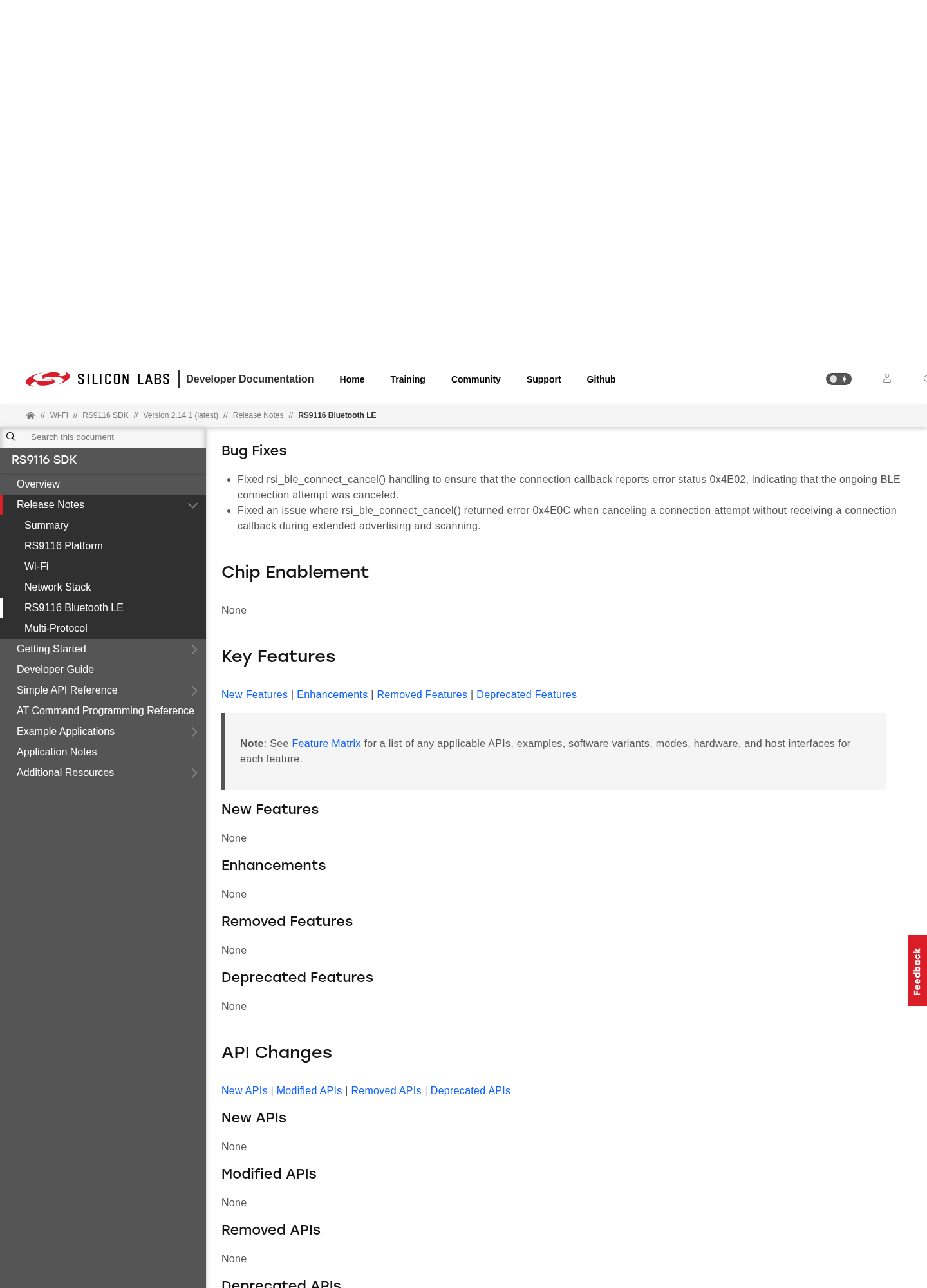Go to Release Notes breadcrumb link
Screen dimensions: 927x1288
[258, 415]
